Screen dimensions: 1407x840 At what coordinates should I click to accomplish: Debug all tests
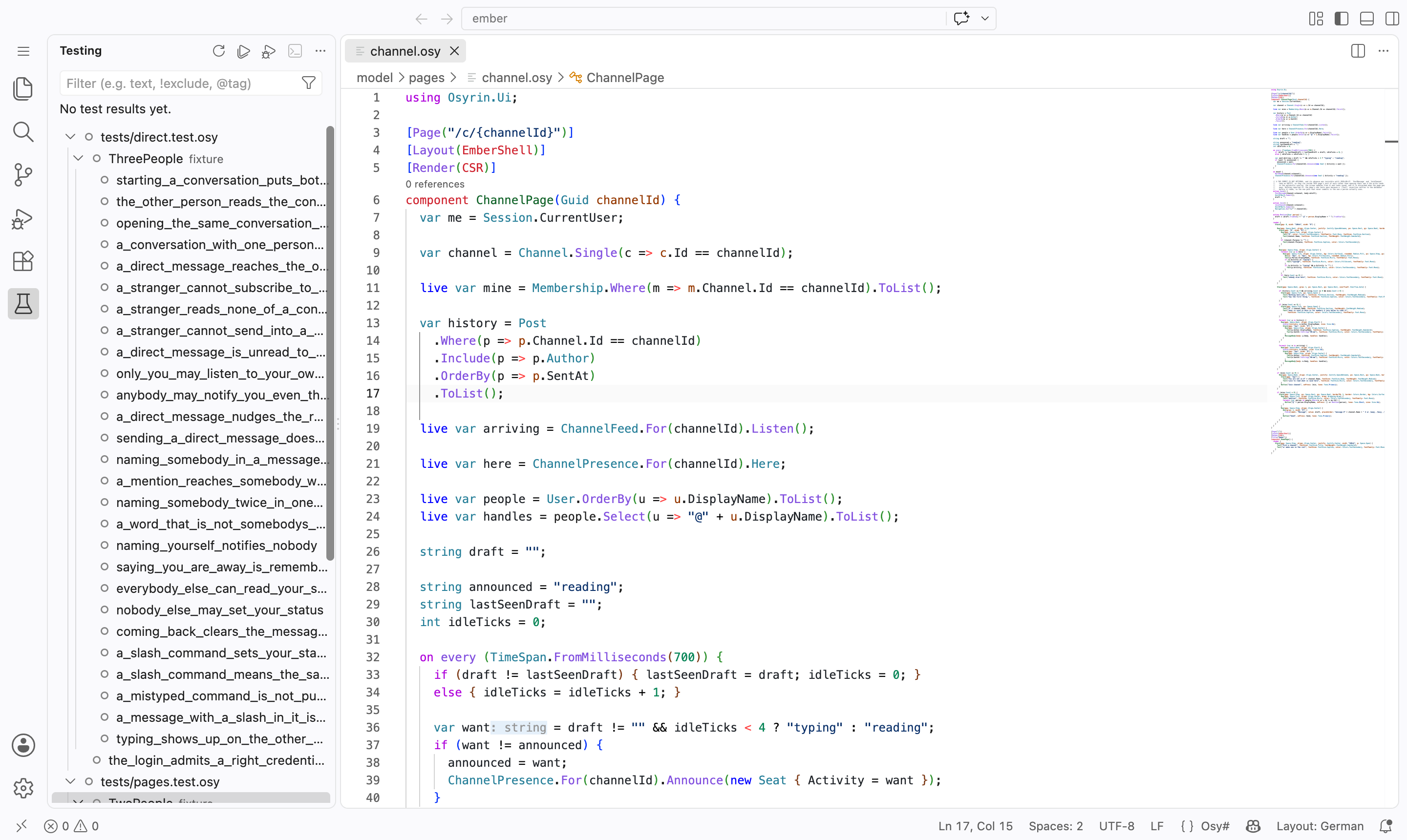click(269, 51)
